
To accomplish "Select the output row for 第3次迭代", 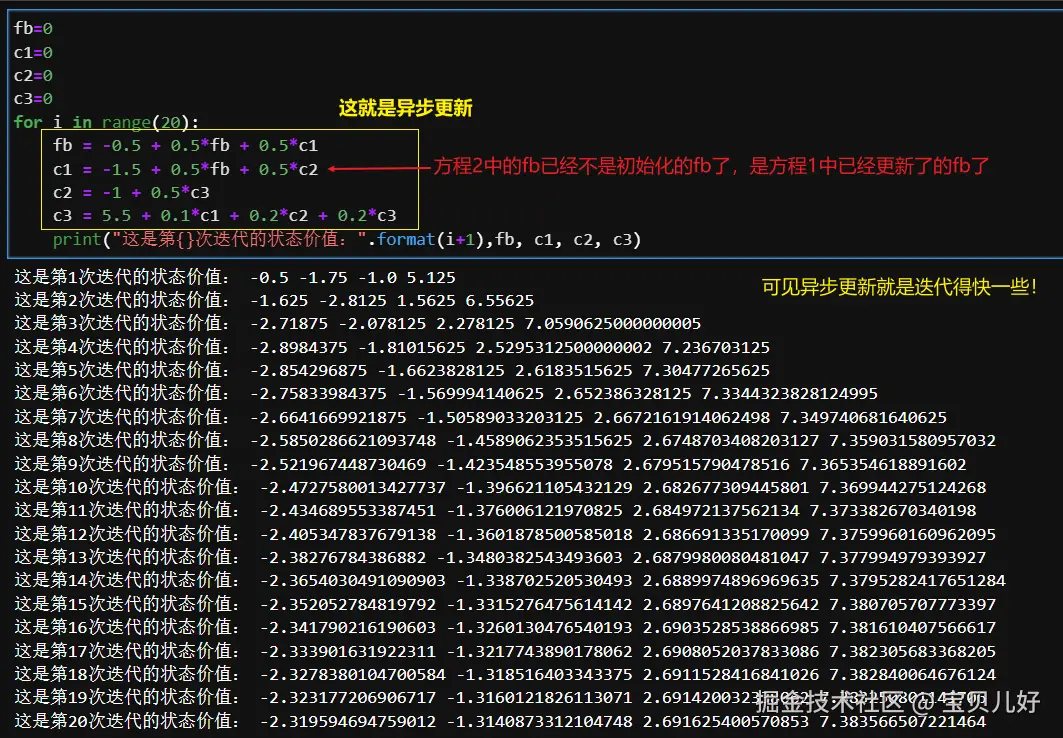I will [x=357, y=323].
